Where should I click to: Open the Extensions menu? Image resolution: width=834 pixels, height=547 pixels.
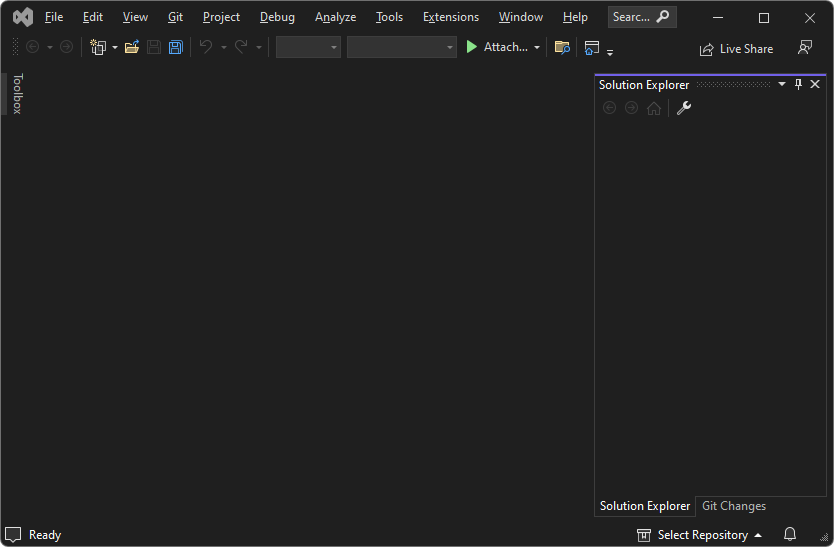point(451,17)
